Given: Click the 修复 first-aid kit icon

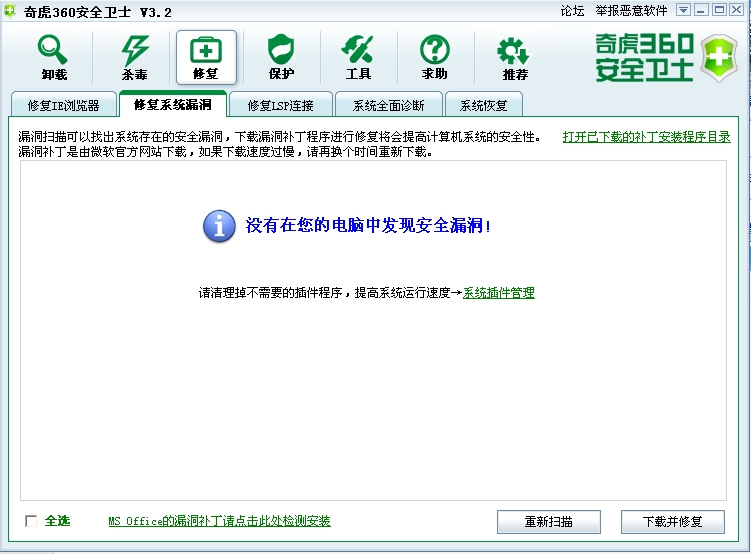Looking at the screenshot, I should tap(206, 50).
